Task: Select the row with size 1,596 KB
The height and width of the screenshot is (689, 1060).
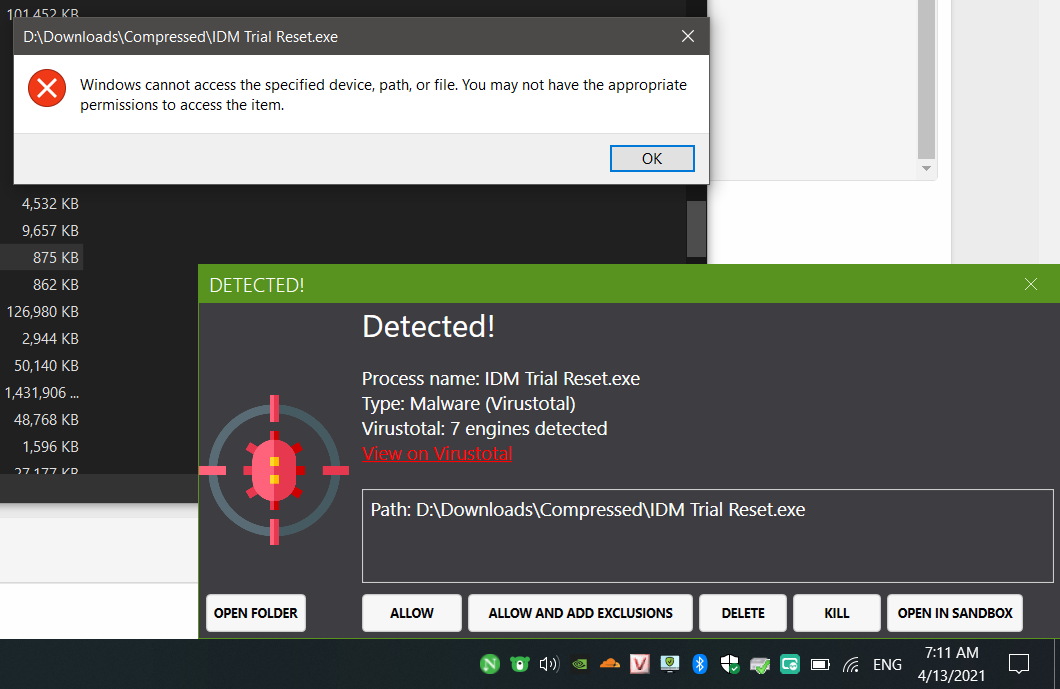Action: coord(41,447)
